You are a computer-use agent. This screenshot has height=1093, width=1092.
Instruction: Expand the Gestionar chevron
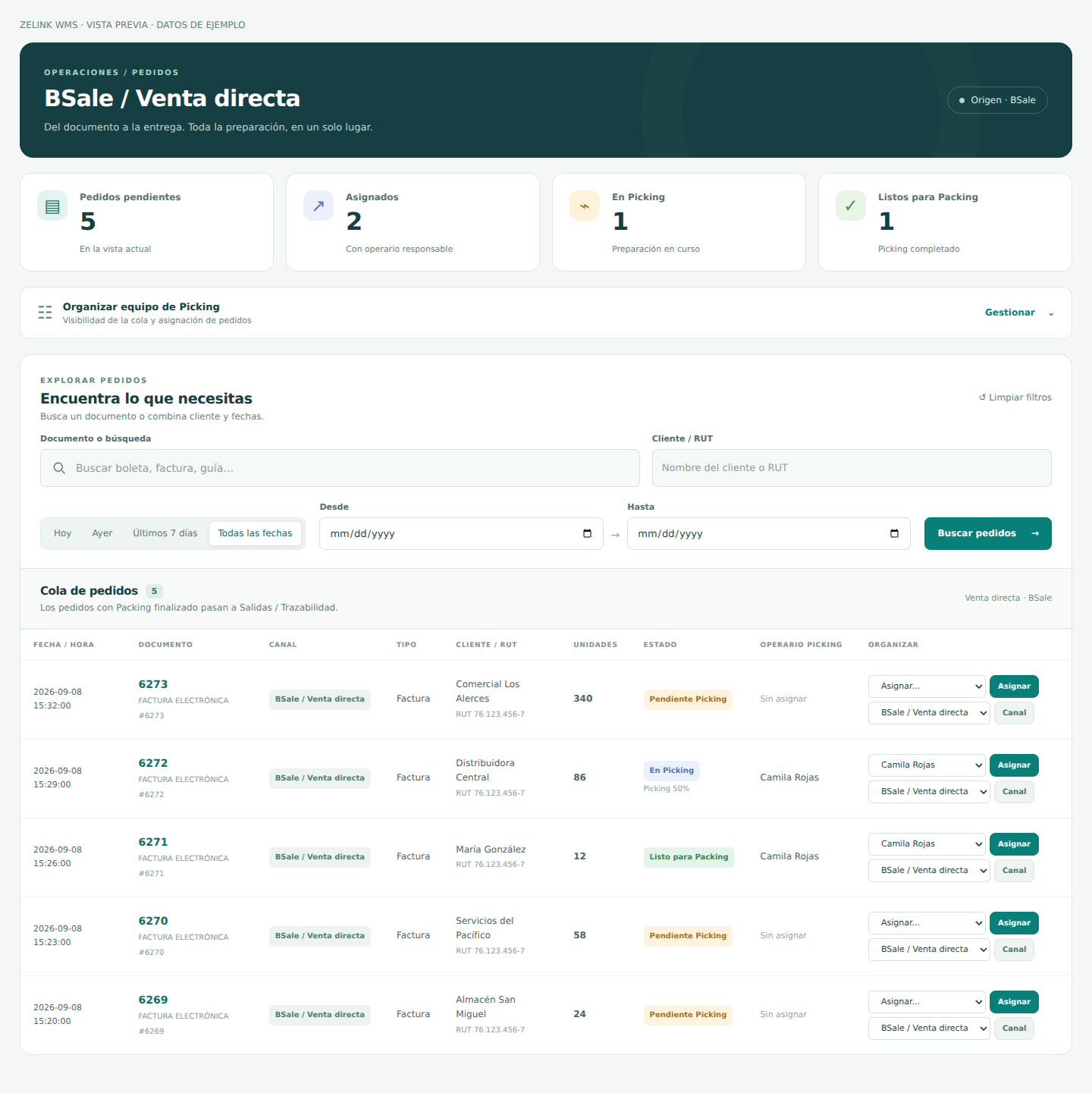point(1051,313)
